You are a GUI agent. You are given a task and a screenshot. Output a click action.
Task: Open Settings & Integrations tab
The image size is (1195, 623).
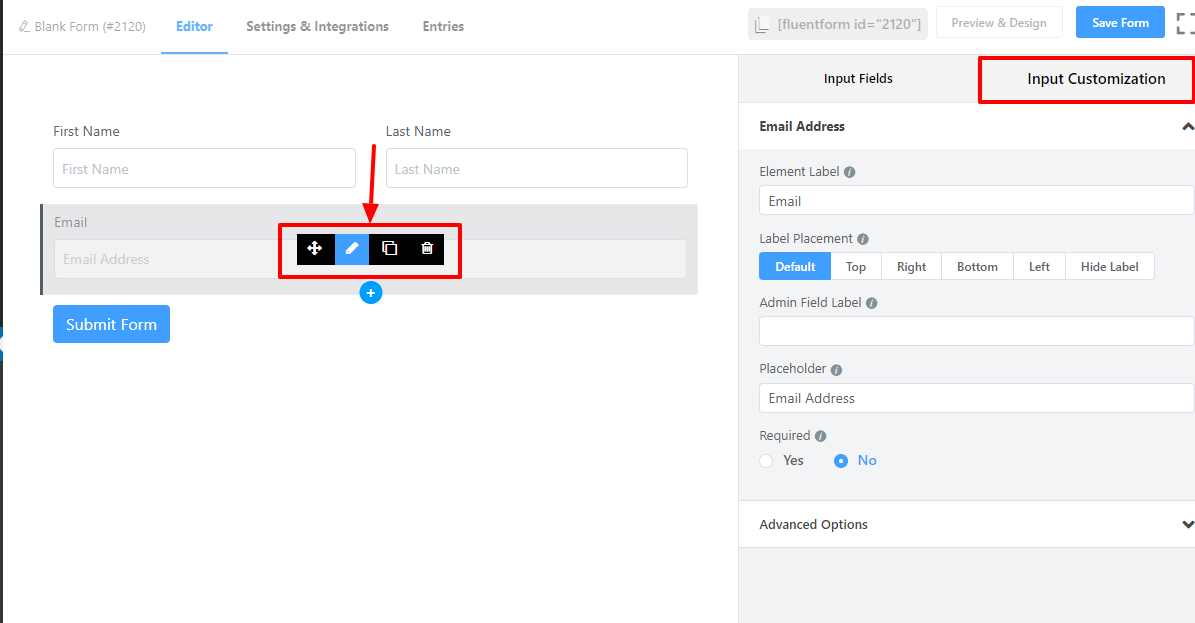point(317,27)
